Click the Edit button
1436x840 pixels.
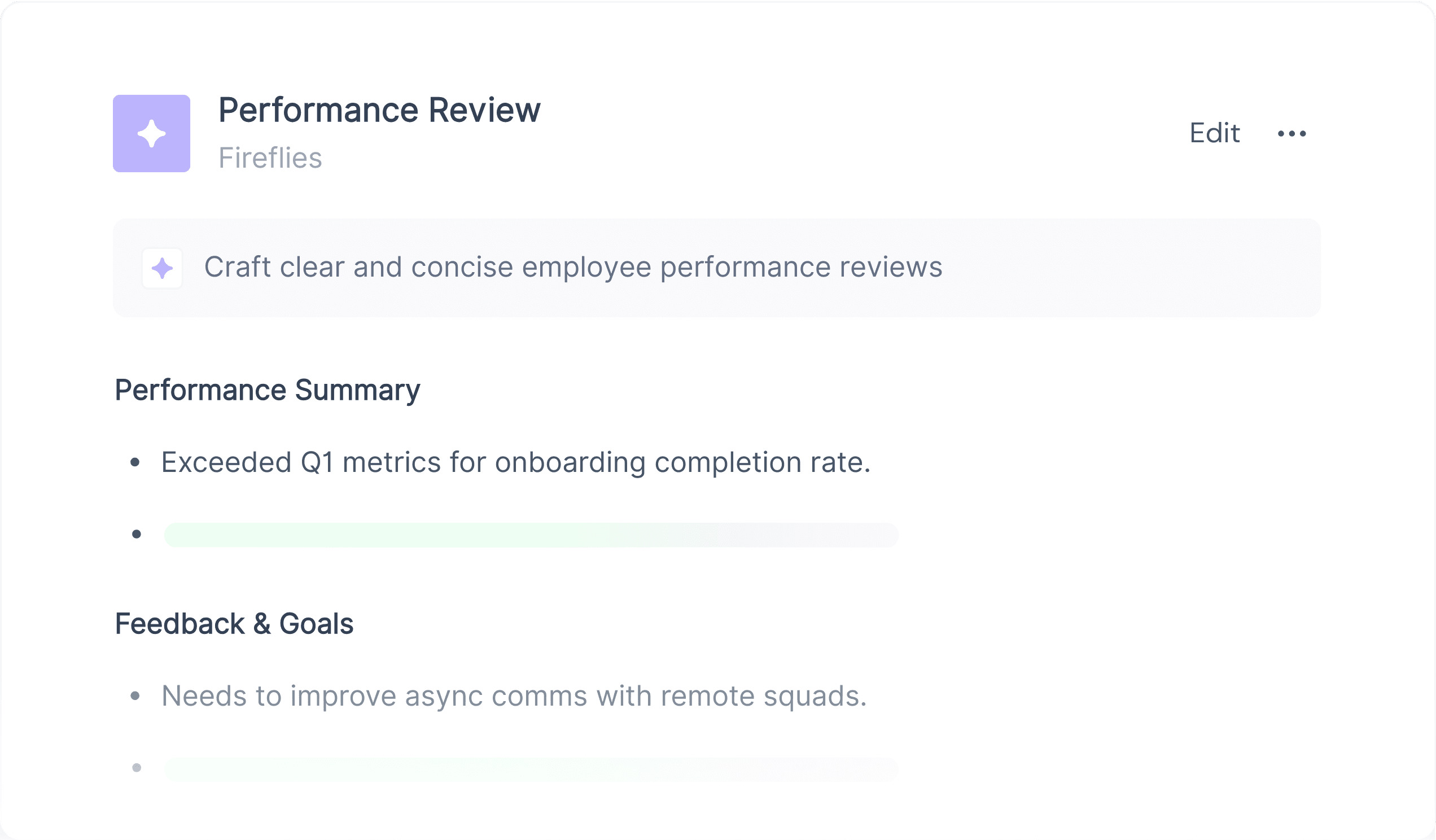coord(1214,133)
